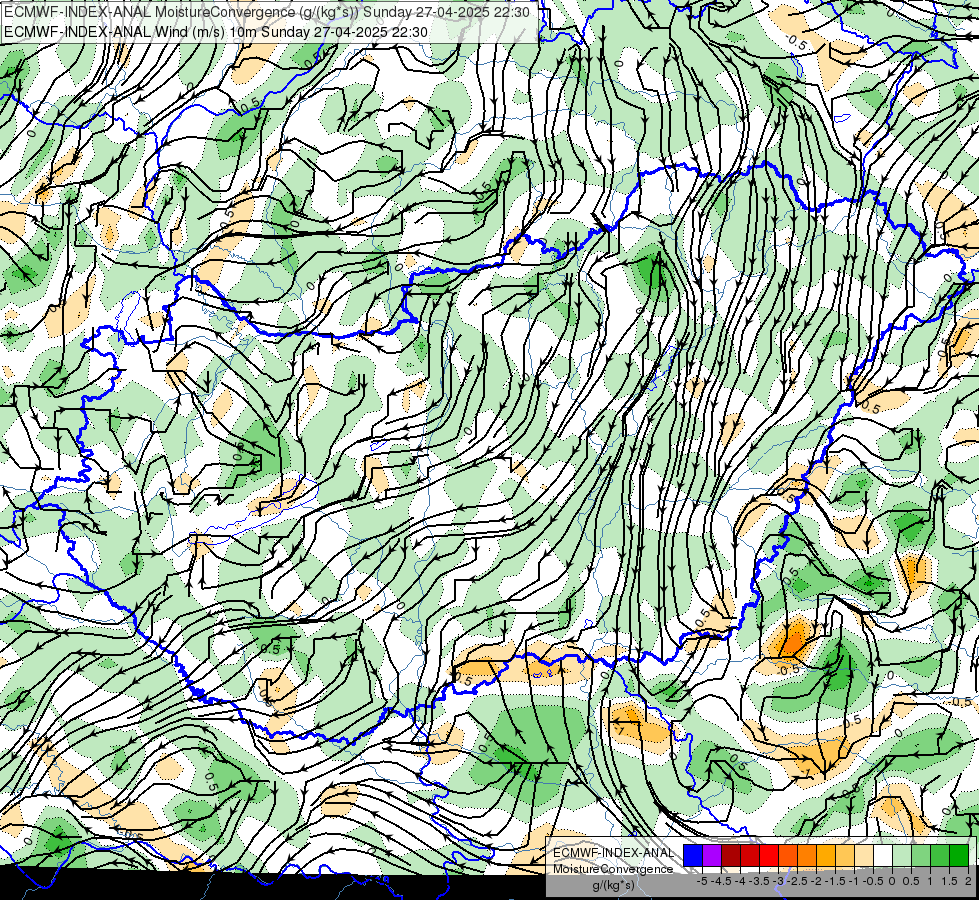Pick the palest green swatch between 0 and 0.5
979x900 pixels.
point(902,855)
